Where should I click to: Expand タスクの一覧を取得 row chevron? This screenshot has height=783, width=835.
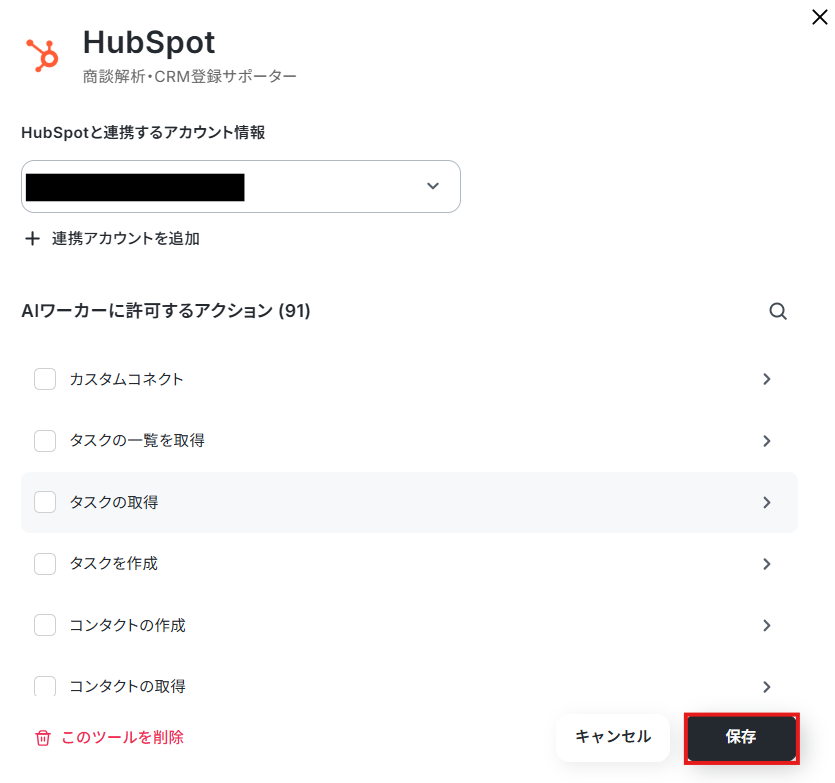point(766,441)
